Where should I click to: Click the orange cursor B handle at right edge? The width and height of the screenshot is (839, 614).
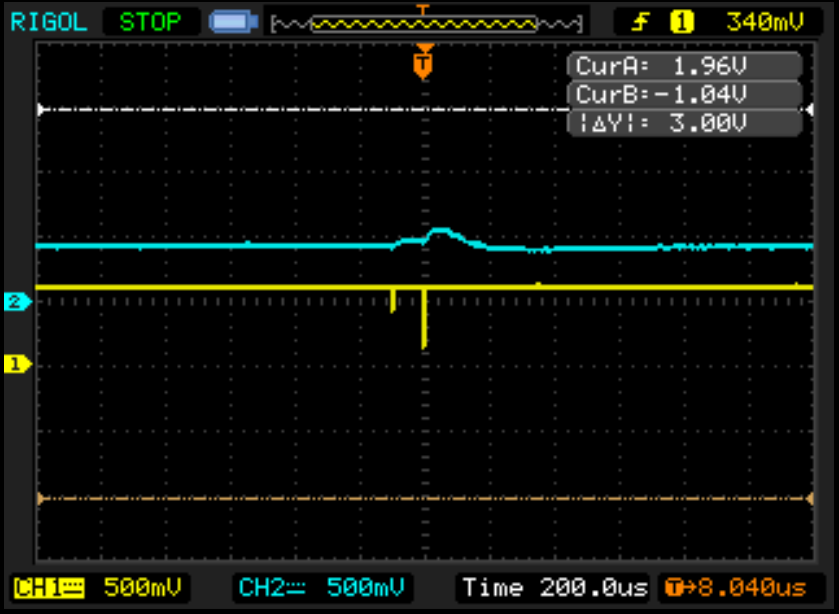(x=810, y=499)
